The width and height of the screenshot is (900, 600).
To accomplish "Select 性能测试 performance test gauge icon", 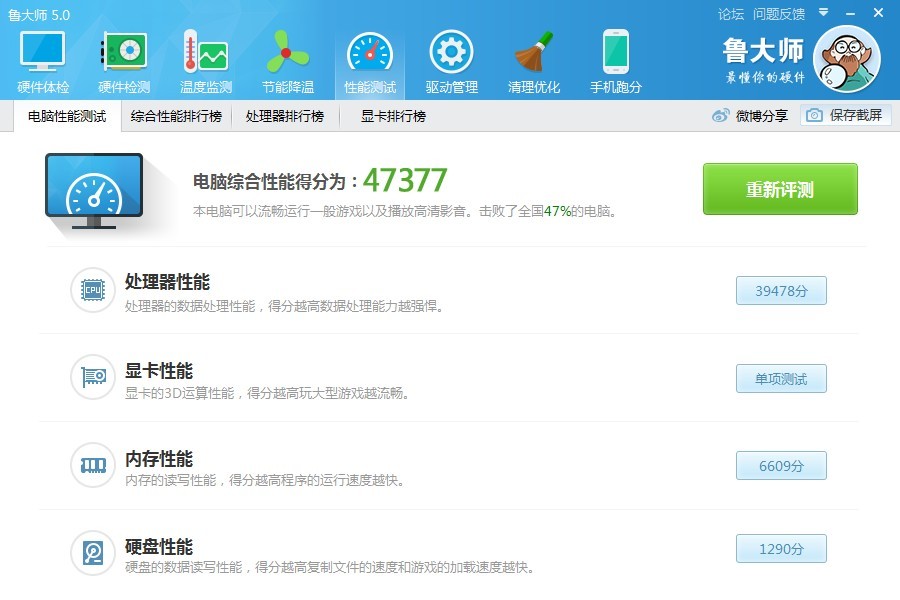I will tap(370, 53).
